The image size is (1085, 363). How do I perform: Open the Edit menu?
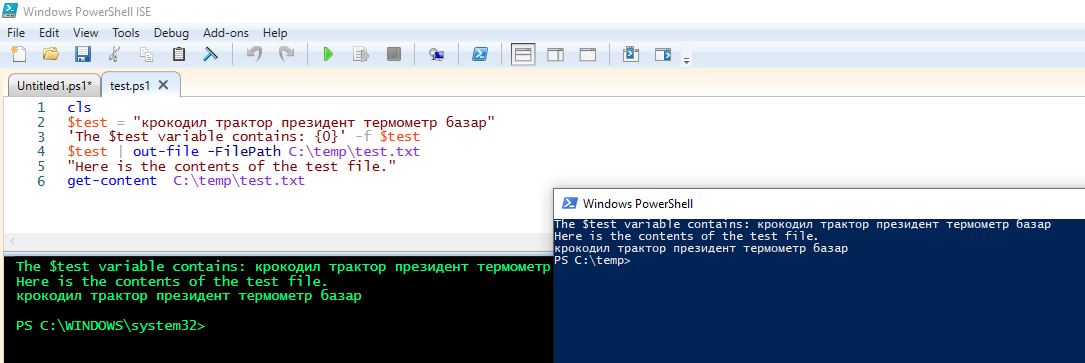[x=49, y=32]
